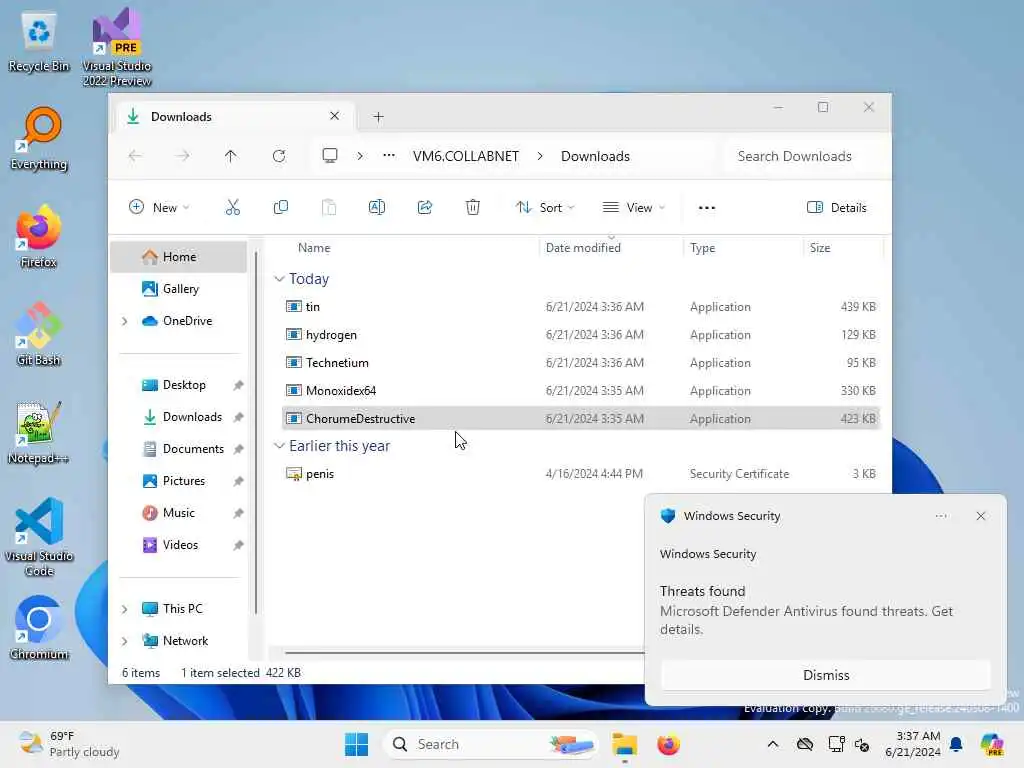The height and width of the screenshot is (768, 1024).
Task: Open Documents in quick access
Action: click(179, 449)
